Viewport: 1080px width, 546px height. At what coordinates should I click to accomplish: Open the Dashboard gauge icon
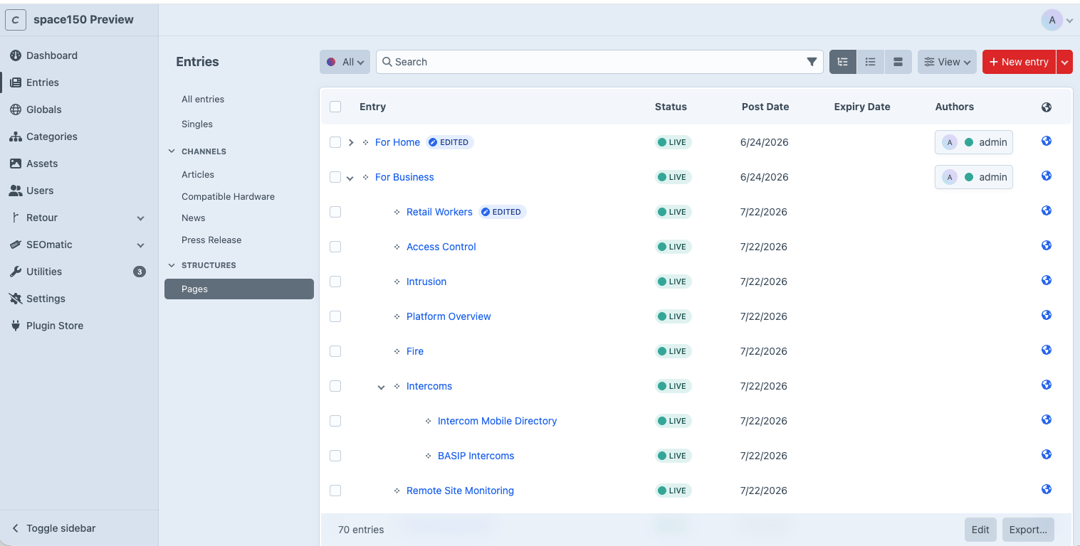pos(15,55)
